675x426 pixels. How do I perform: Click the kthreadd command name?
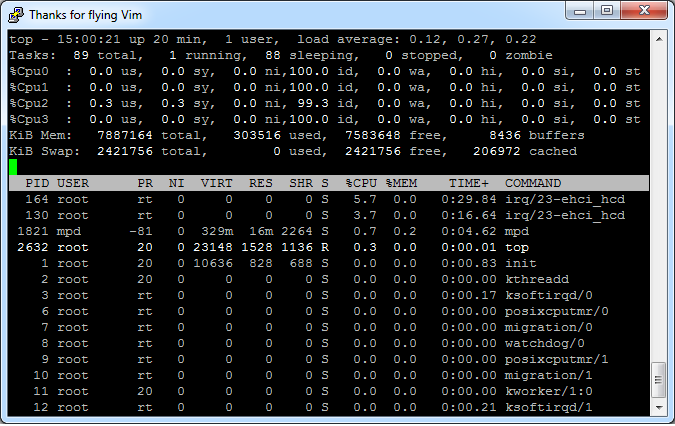click(x=537, y=279)
